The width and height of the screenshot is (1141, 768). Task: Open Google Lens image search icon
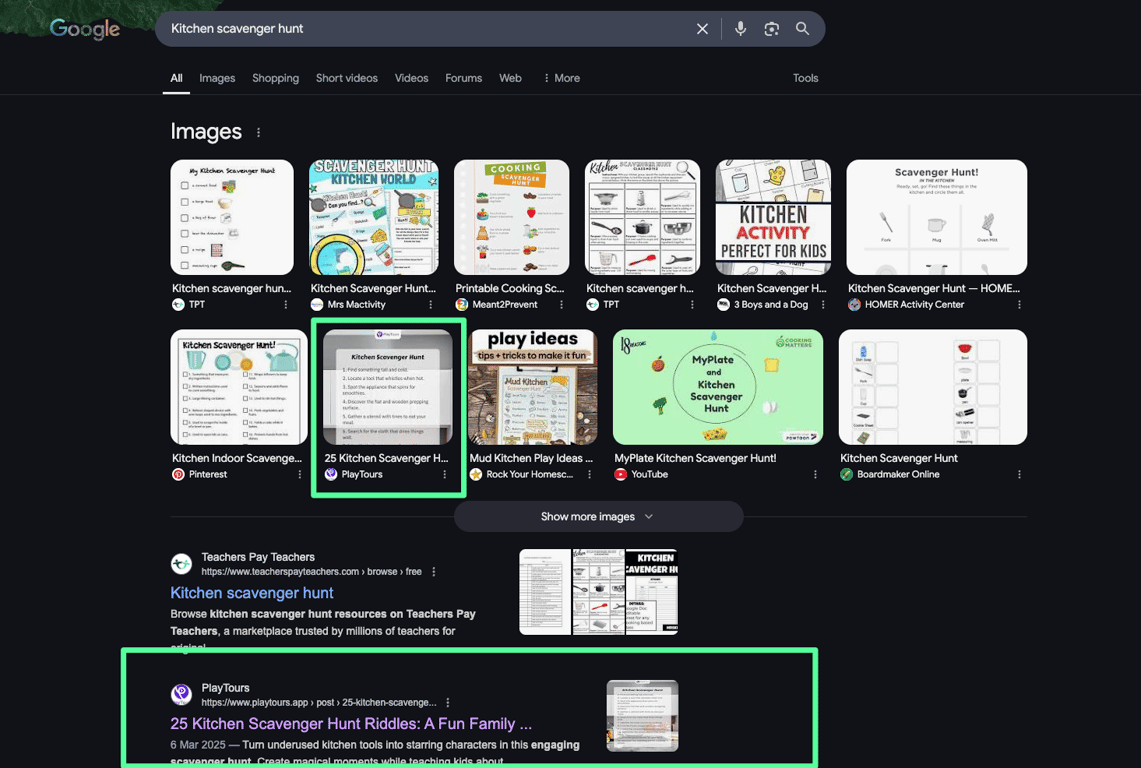(771, 29)
